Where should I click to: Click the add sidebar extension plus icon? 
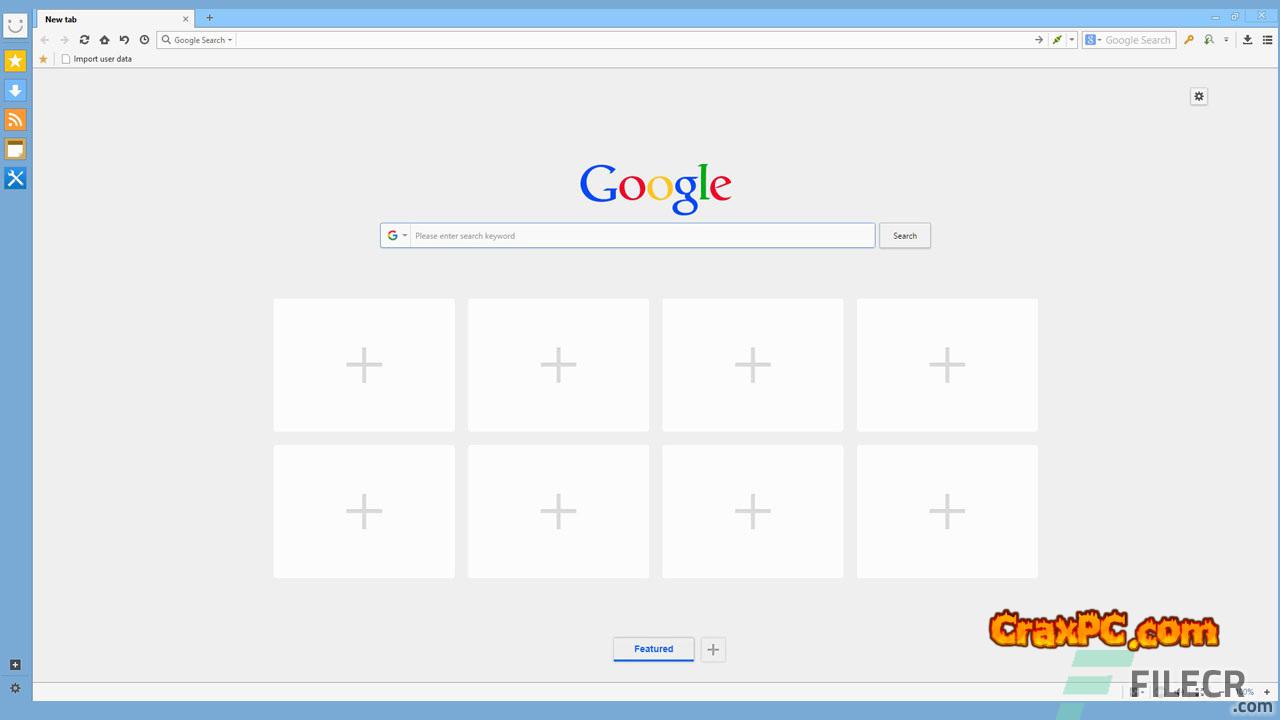pyautogui.click(x=15, y=665)
